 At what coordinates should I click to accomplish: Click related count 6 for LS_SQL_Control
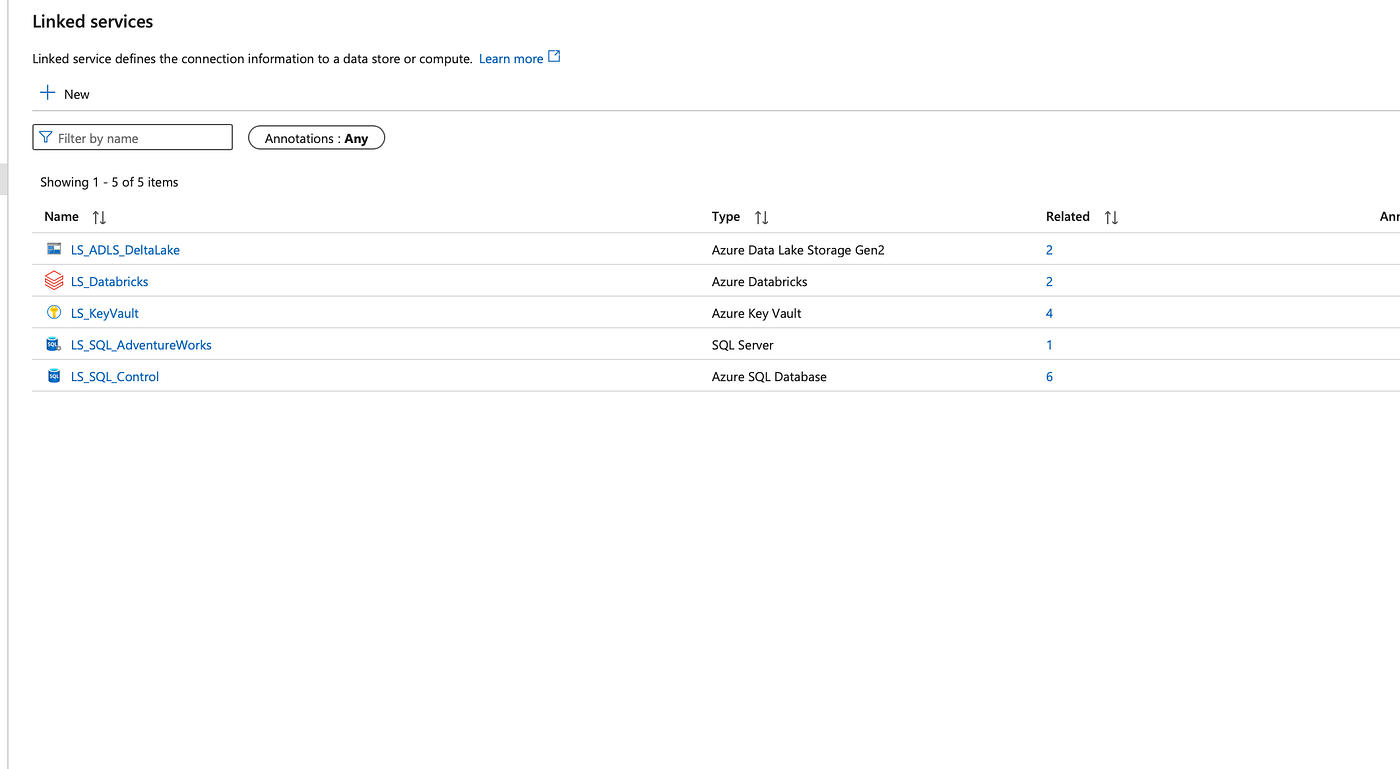1049,377
